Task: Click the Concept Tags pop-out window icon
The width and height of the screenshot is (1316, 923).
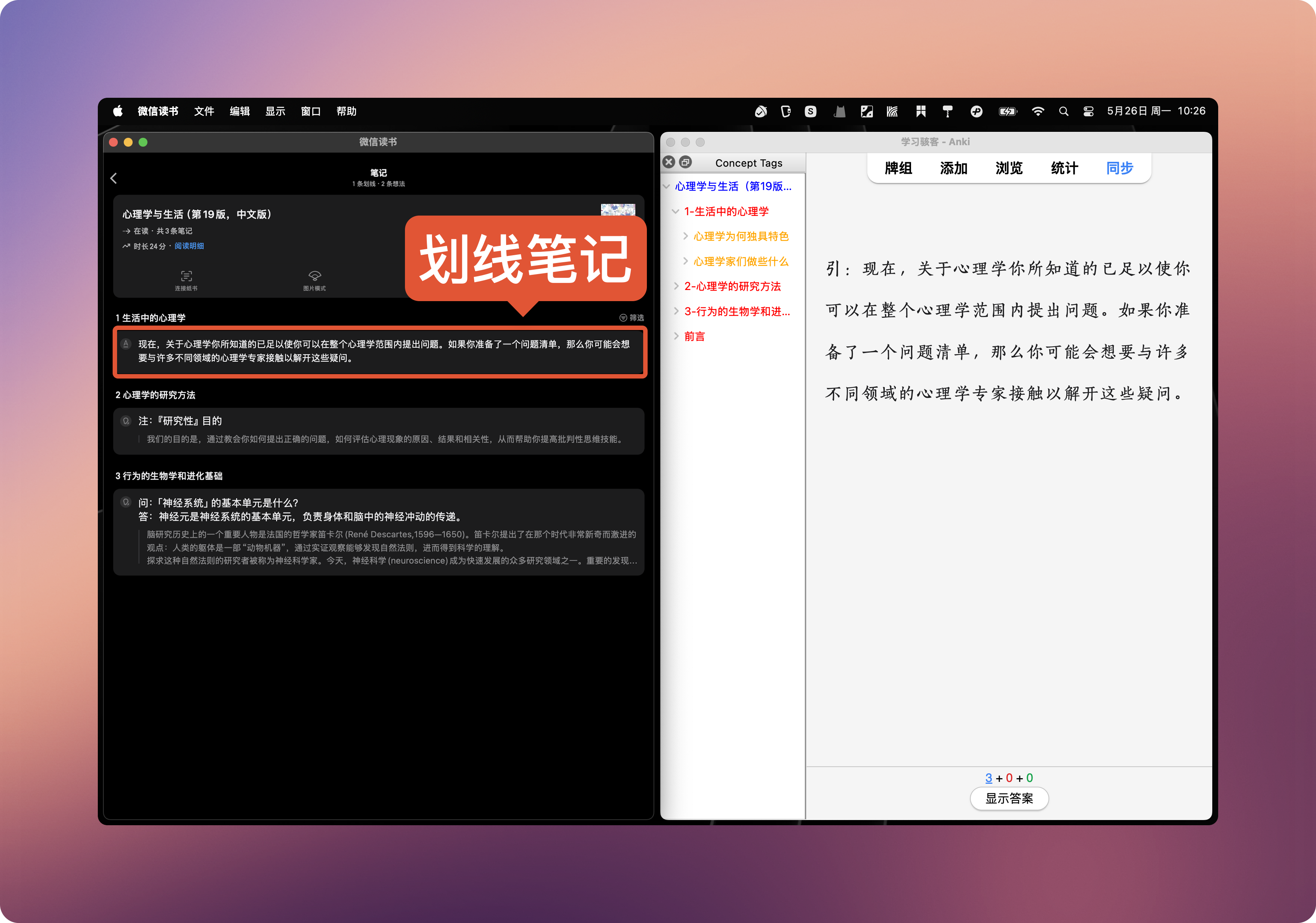Action: pyautogui.click(x=685, y=162)
